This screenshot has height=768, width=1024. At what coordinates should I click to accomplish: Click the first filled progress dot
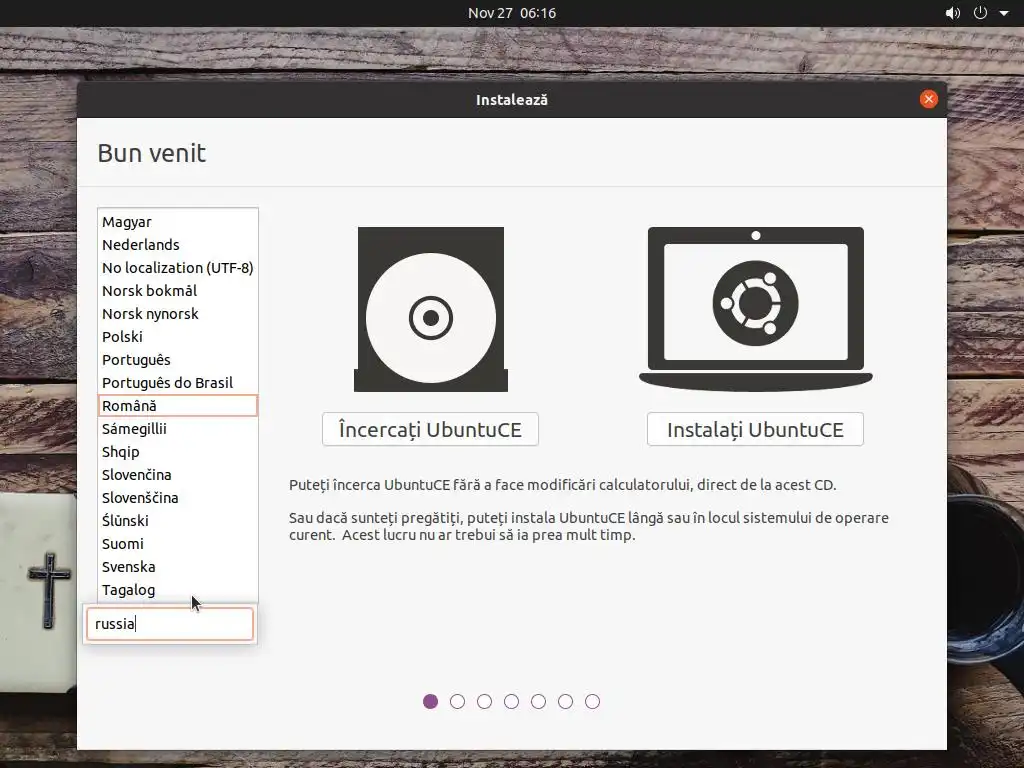click(x=430, y=701)
